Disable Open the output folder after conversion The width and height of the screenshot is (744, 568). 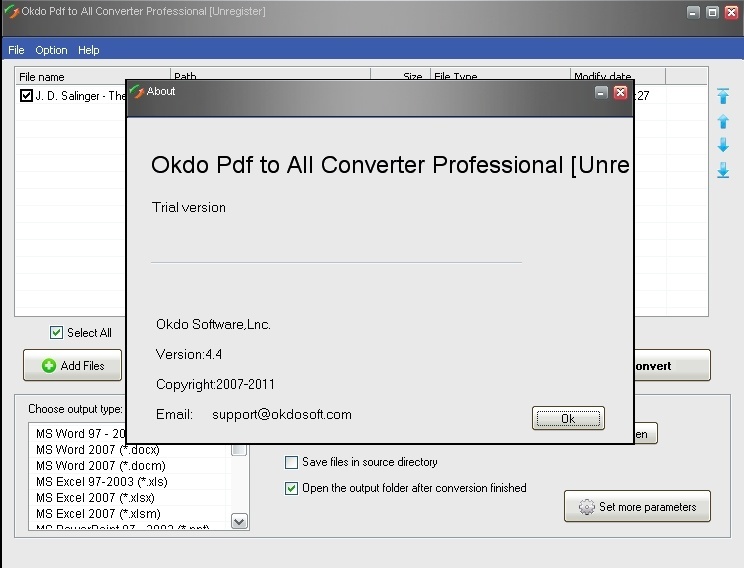[x=291, y=488]
